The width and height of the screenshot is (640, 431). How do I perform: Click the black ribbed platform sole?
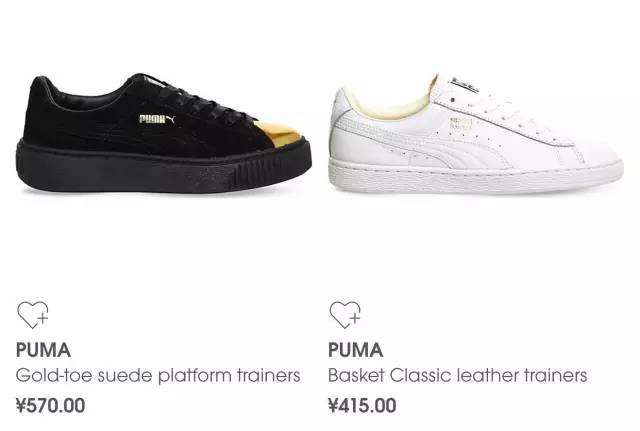click(x=163, y=169)
